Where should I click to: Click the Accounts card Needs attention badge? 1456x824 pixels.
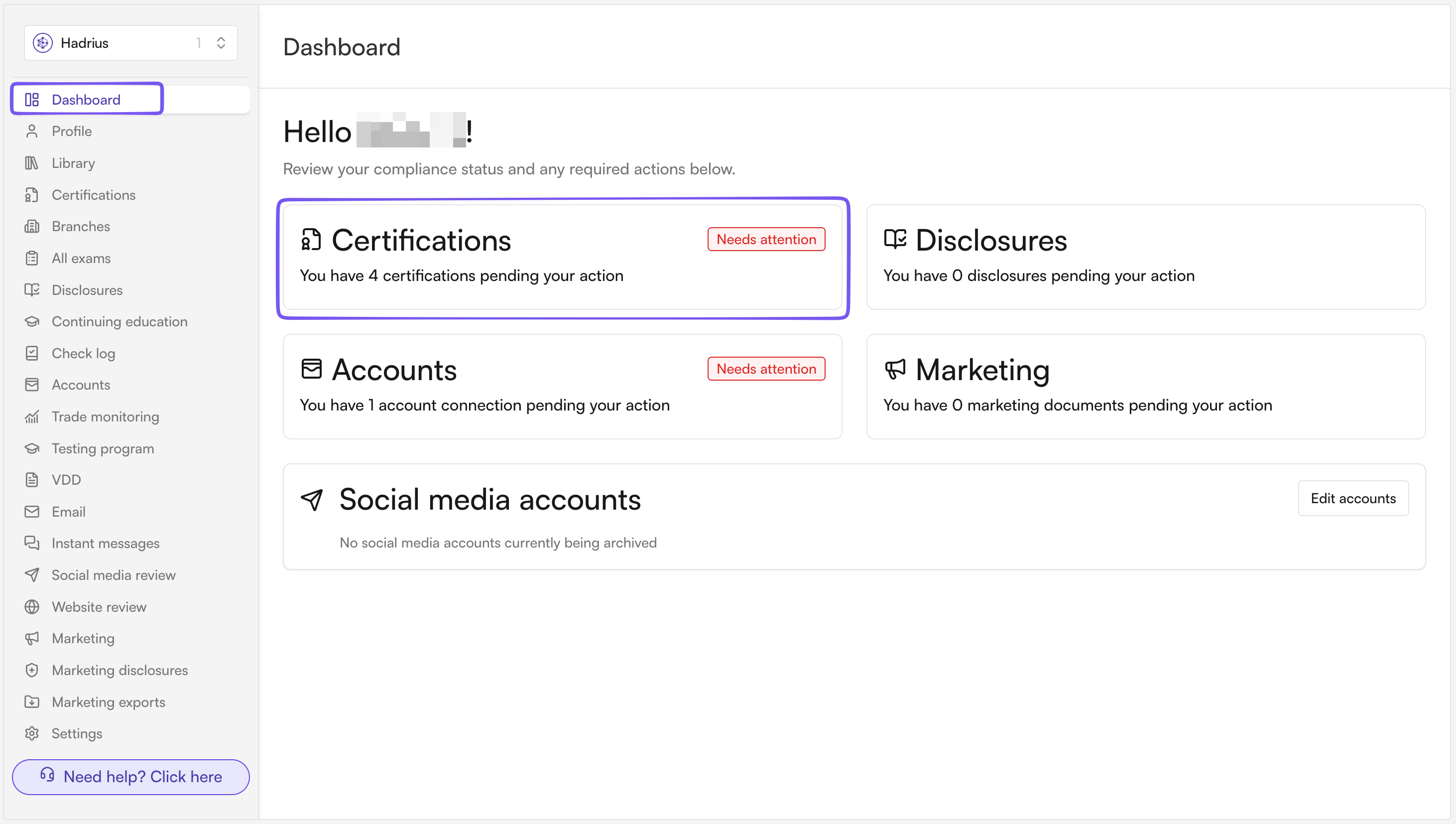[766, 369]
